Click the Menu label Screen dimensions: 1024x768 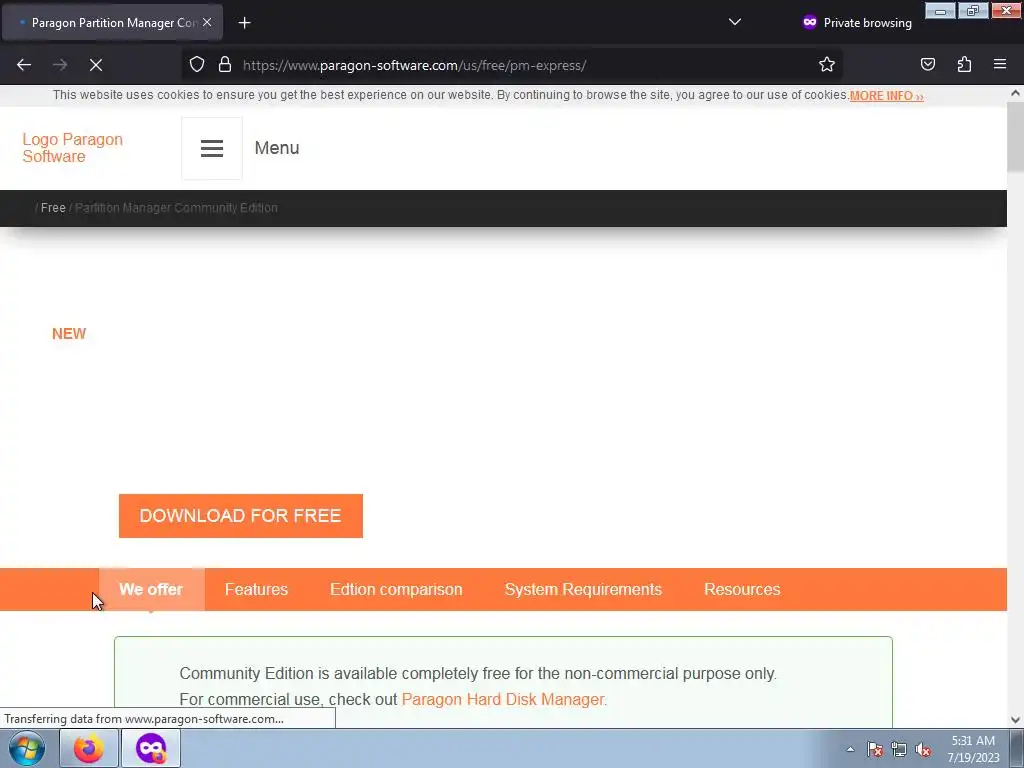coord(277,148)
